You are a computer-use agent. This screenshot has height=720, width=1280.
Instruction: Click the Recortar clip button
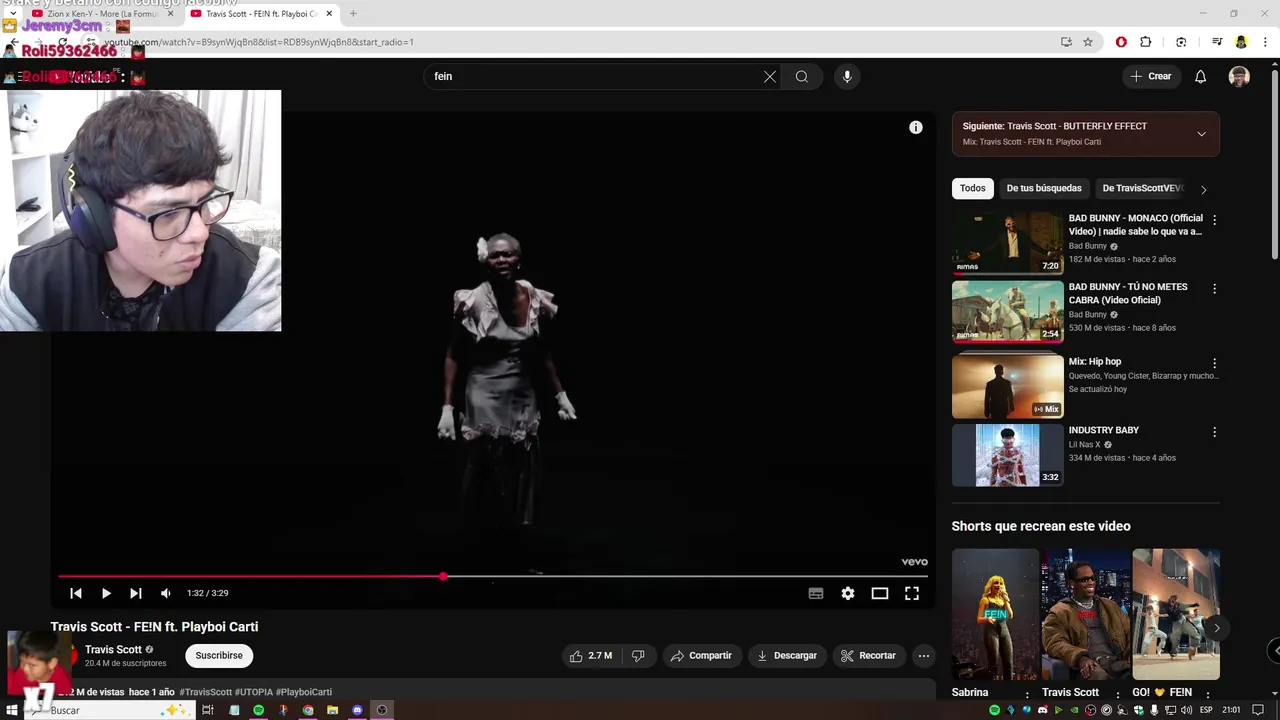coord(868,656)
